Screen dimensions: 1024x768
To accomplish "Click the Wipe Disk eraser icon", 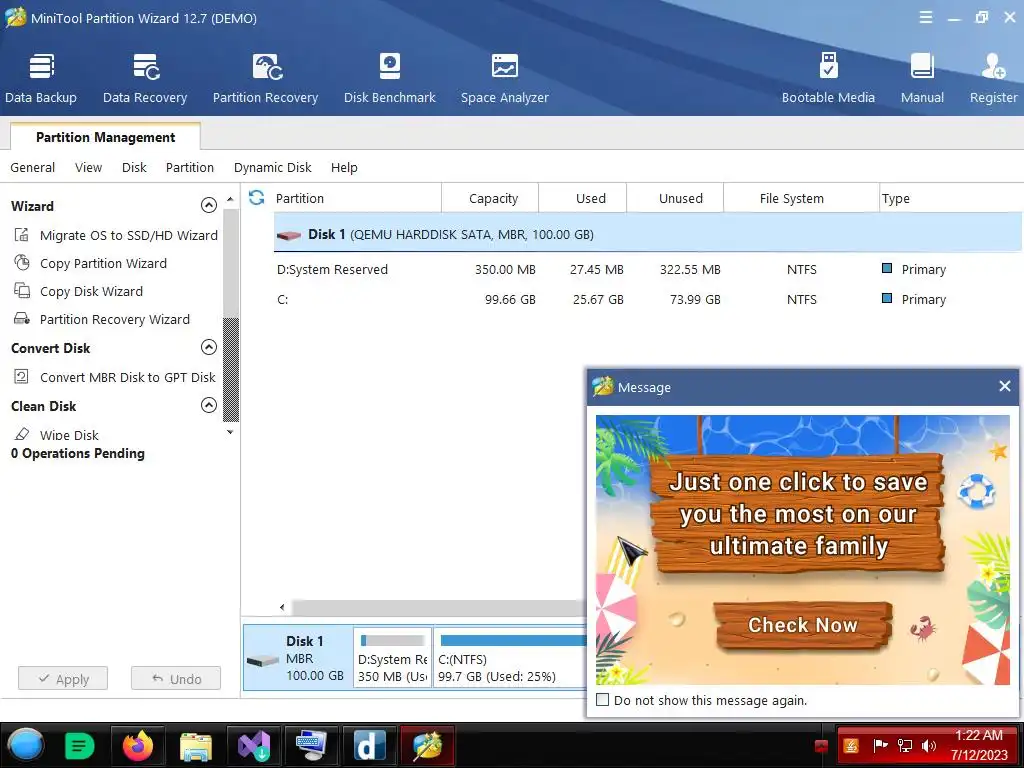I will (x=22, y=434).
